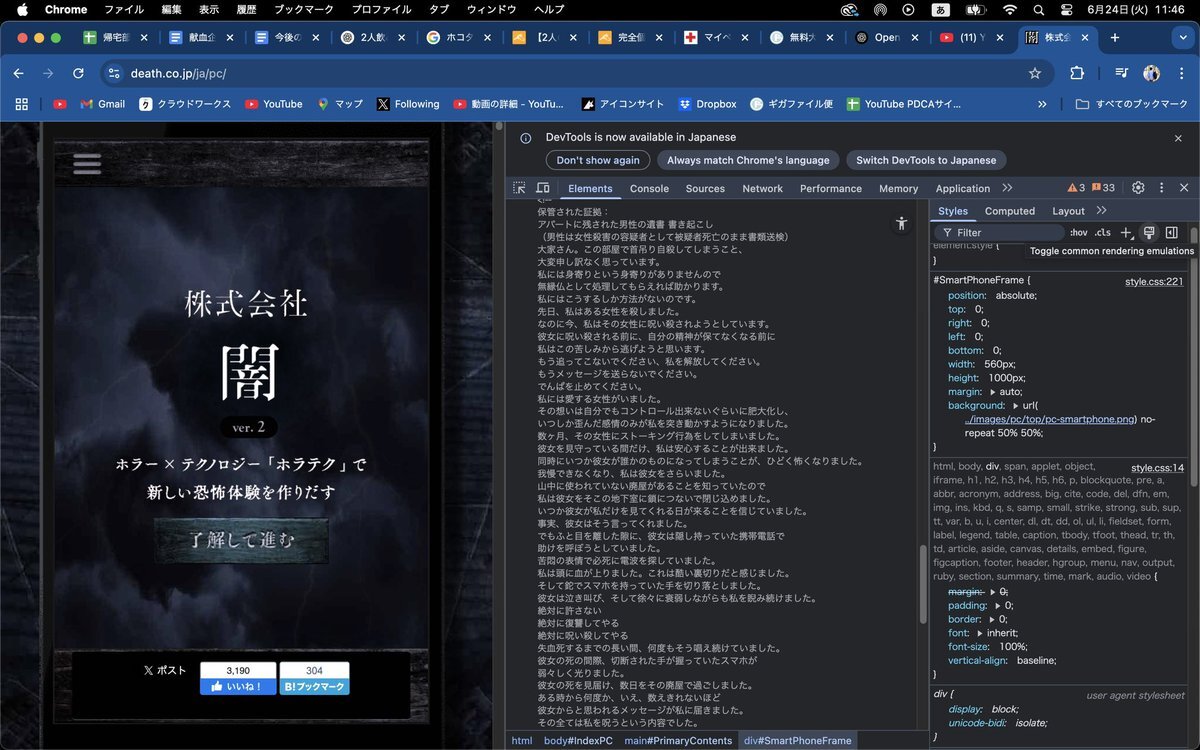Image resolution: width=1200 pixels, height=750 pixels.
Task: Open the apps grid in bookmarks bar
Action: click(21, 104)
